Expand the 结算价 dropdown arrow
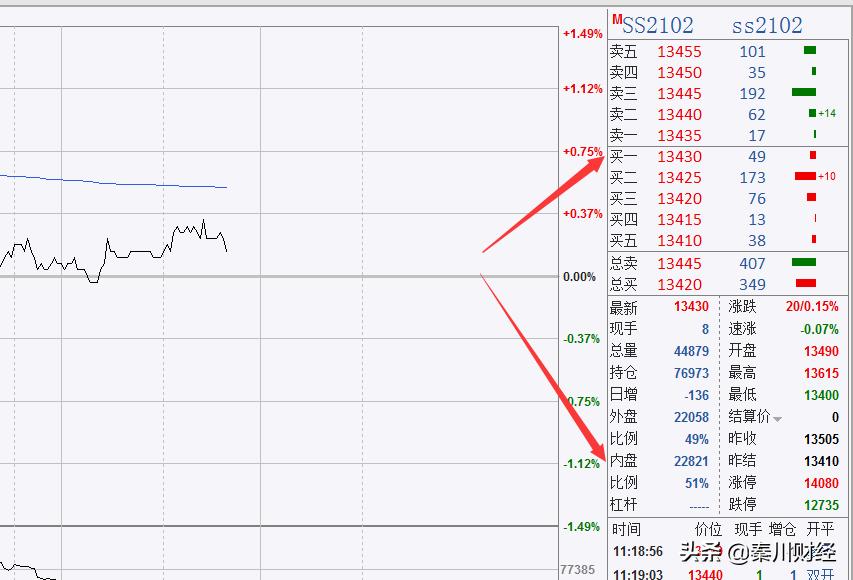Viewport: 853px width, 580px height. (778, 418)
